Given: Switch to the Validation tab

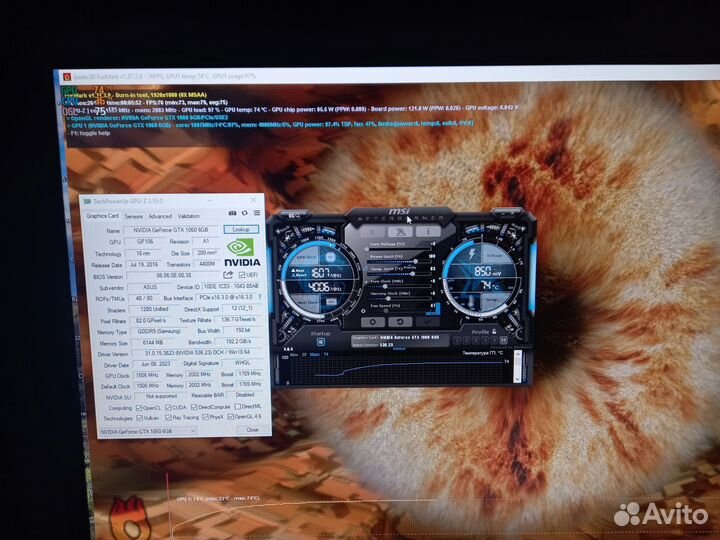Looking at the screenshot, I should point(188,216).
